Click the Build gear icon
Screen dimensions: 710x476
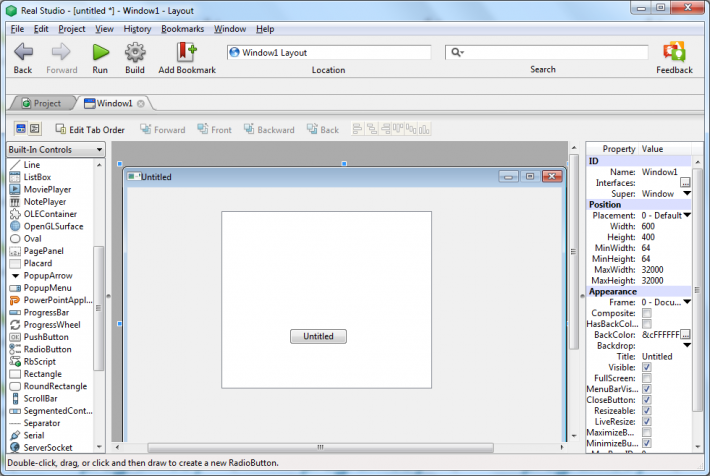click(135, 52)
